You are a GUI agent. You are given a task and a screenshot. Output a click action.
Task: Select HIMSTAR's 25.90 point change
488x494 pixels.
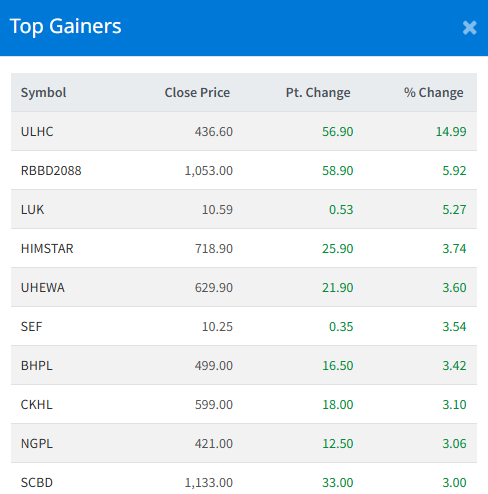(x=337, y=248)
